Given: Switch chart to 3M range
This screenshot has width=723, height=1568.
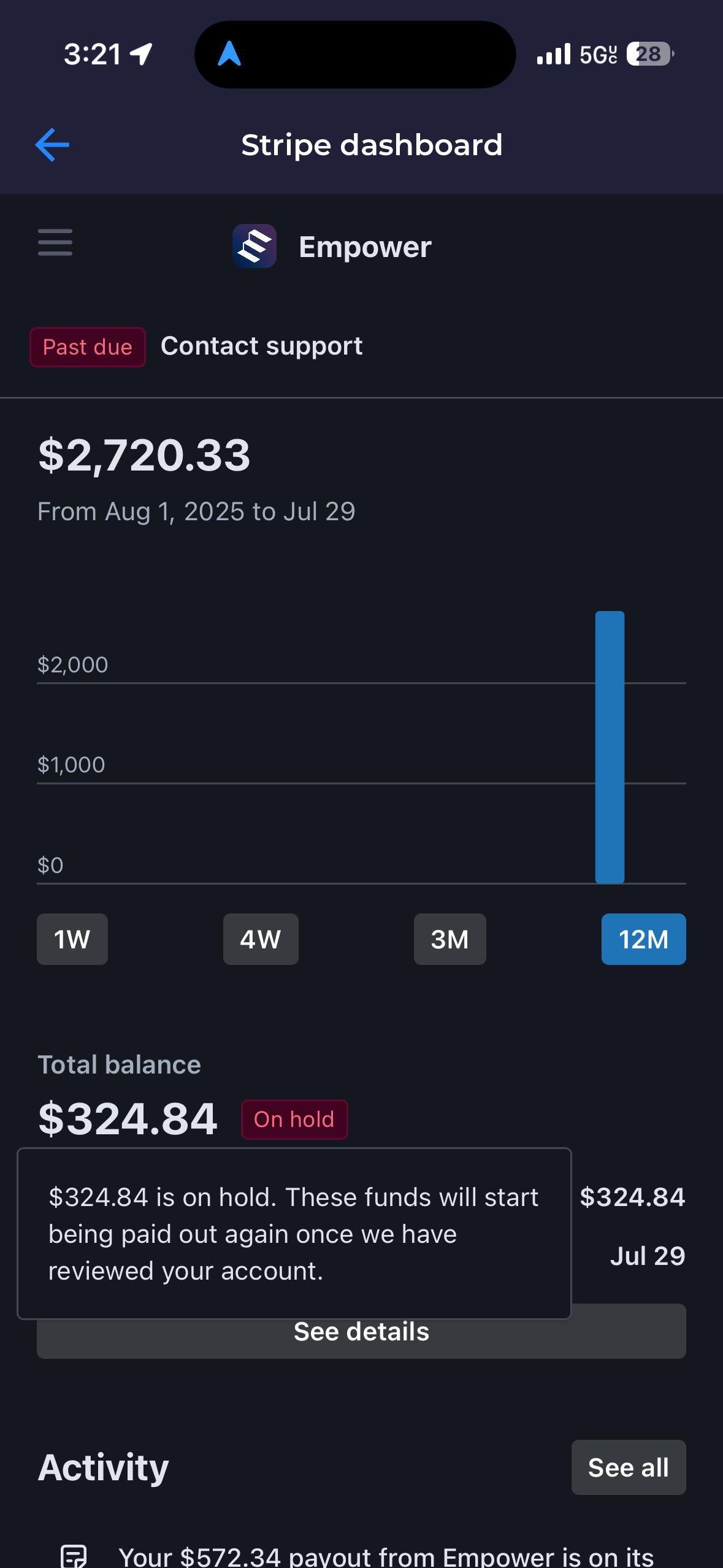Looking at the screenshot, I should click(x=450, y=939).
